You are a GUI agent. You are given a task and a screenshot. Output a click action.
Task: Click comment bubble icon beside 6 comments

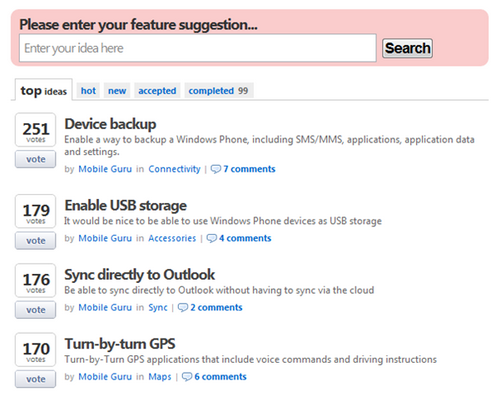tap(187, 377)
